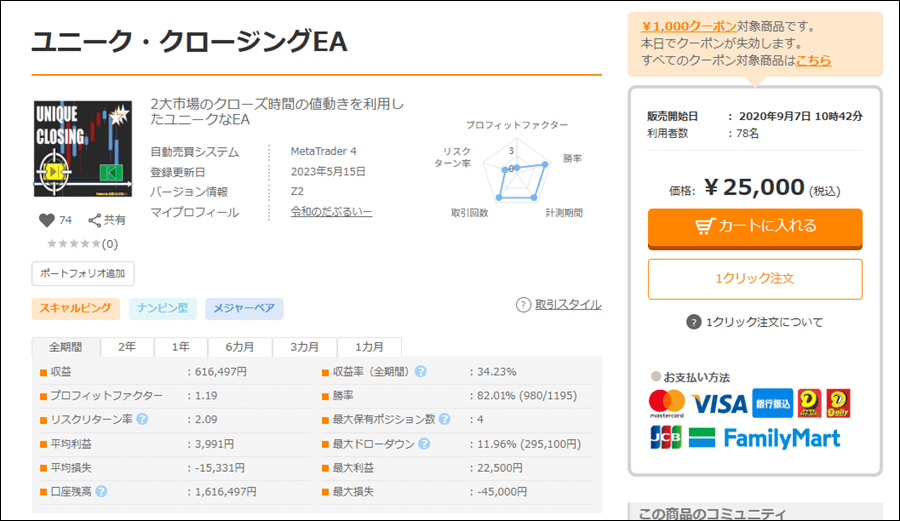
Task: Open author profile 令和のだぶるいー
Action: click(x=331, y=212)
